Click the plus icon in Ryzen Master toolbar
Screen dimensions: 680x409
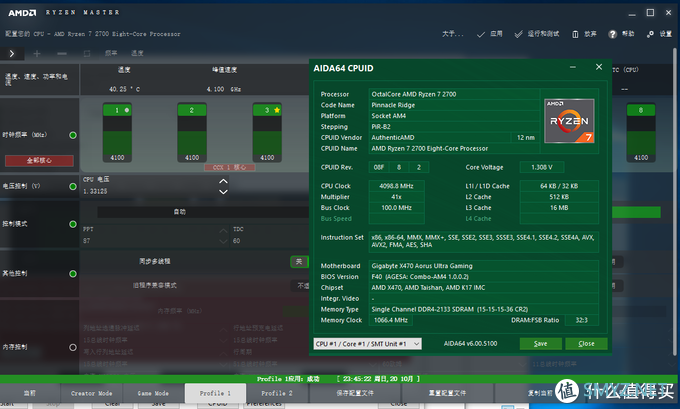(x=37, y=53)
